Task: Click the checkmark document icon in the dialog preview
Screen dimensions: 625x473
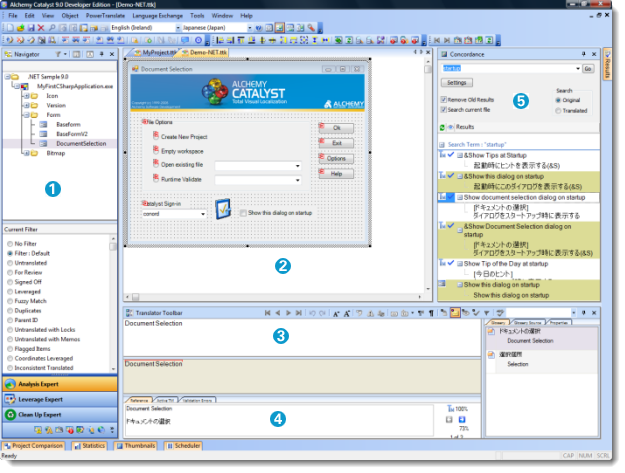Action: tap(223, 209)
